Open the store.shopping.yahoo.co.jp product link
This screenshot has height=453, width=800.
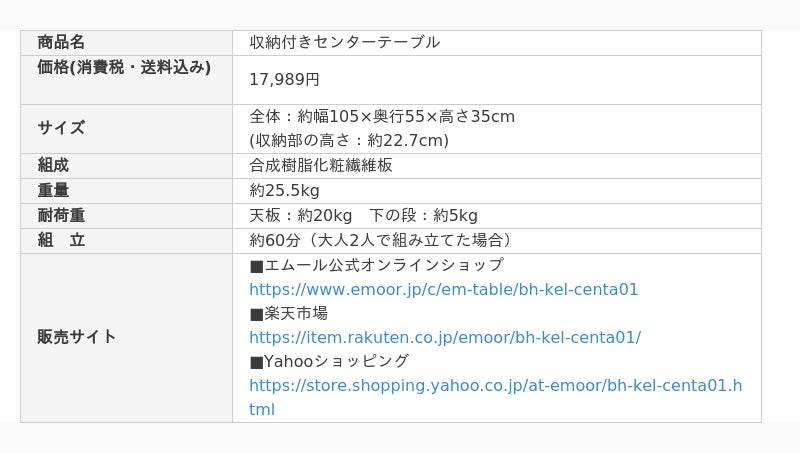[495, 386]
